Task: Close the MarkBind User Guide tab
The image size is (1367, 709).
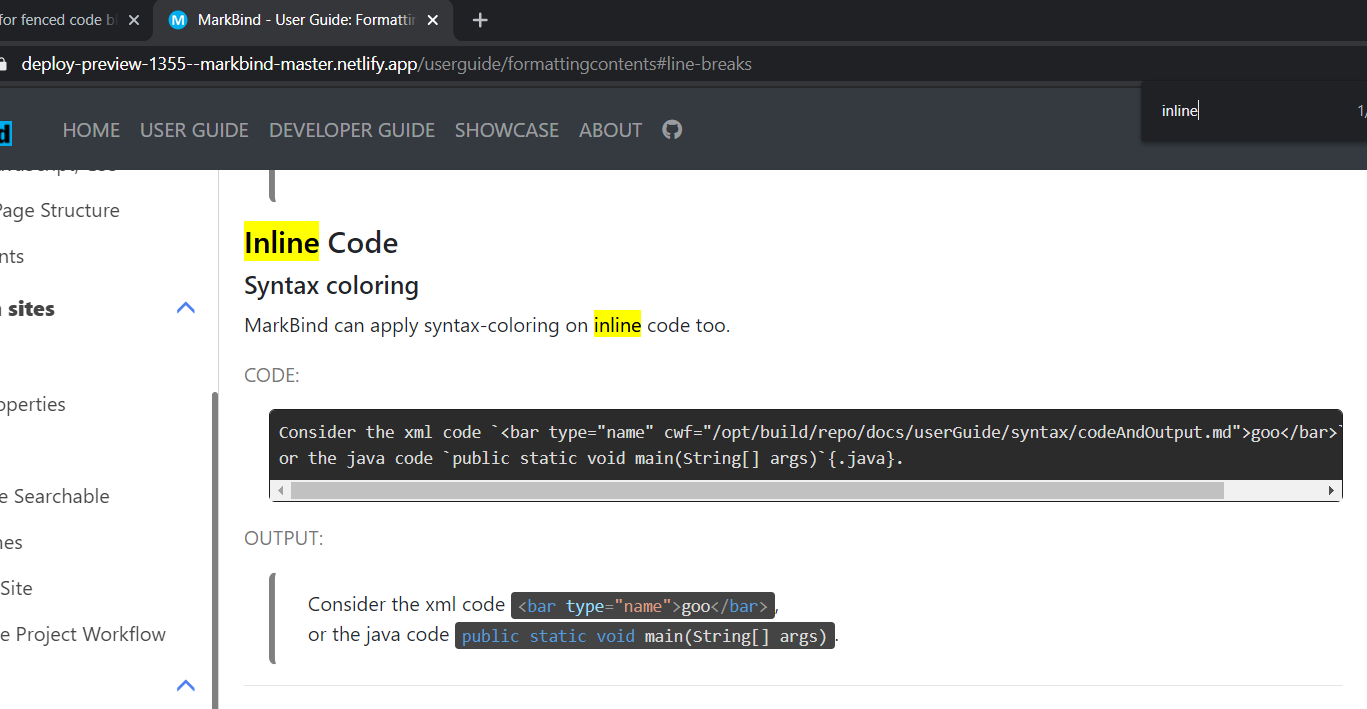Action: click(x=432, y=20)
